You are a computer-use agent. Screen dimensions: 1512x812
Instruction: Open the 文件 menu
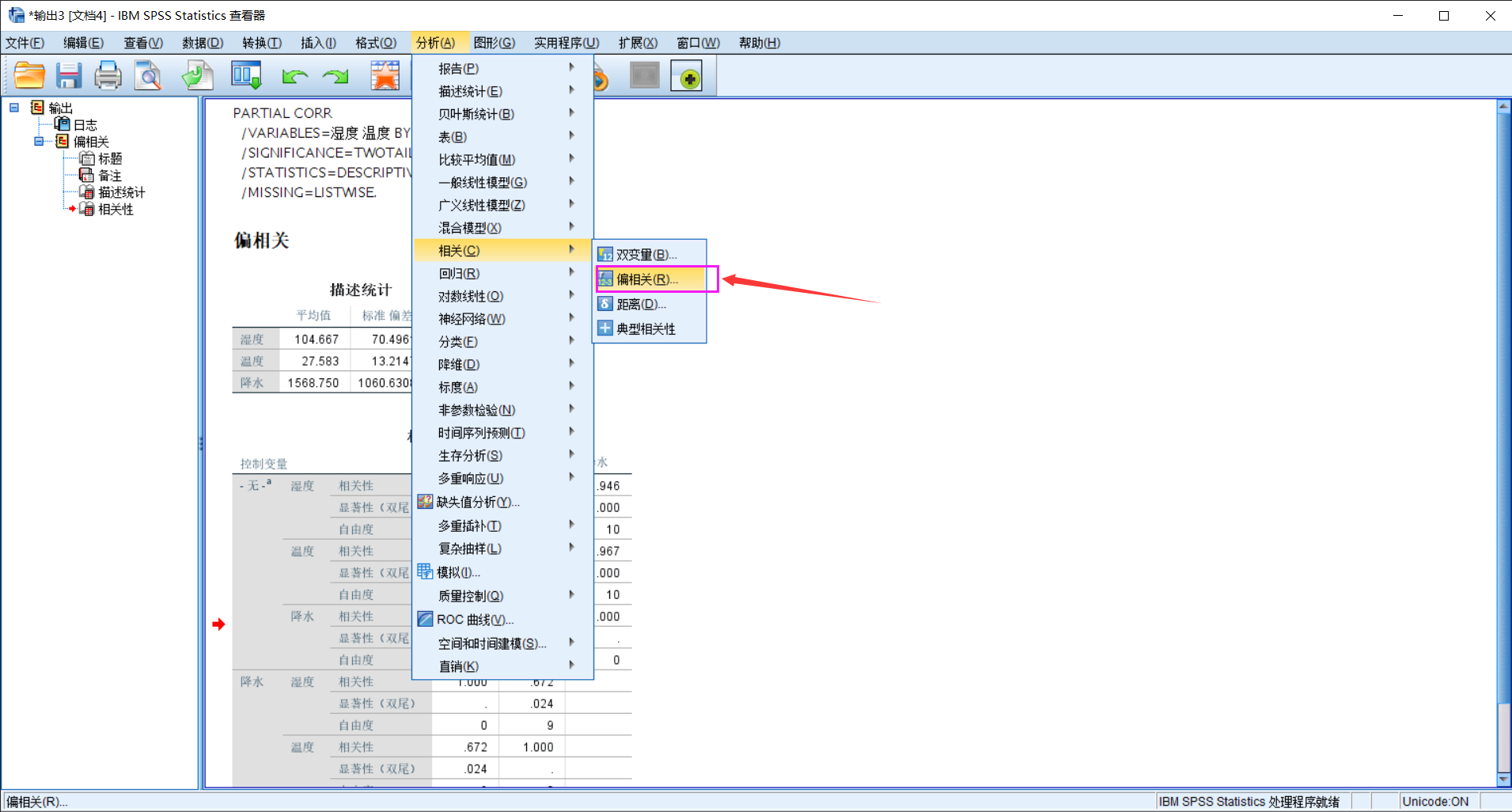pyautogui.click(x=25, y=43)
